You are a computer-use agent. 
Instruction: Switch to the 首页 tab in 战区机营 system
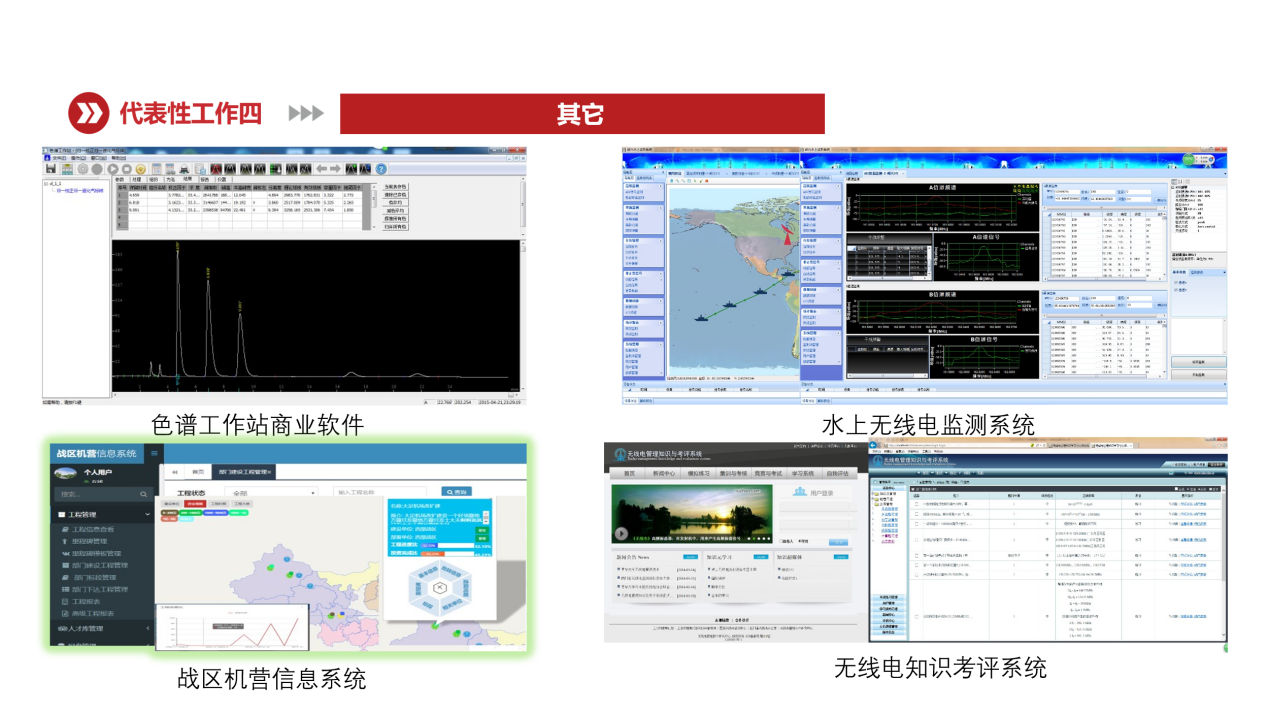pos(197,471)
